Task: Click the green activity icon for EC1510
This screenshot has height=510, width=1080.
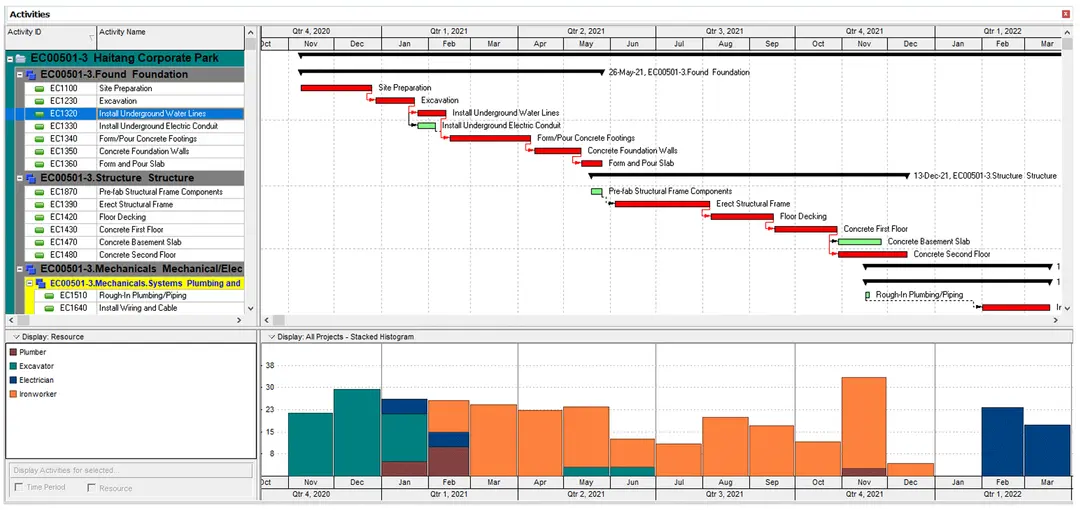Action: [49, 296]
